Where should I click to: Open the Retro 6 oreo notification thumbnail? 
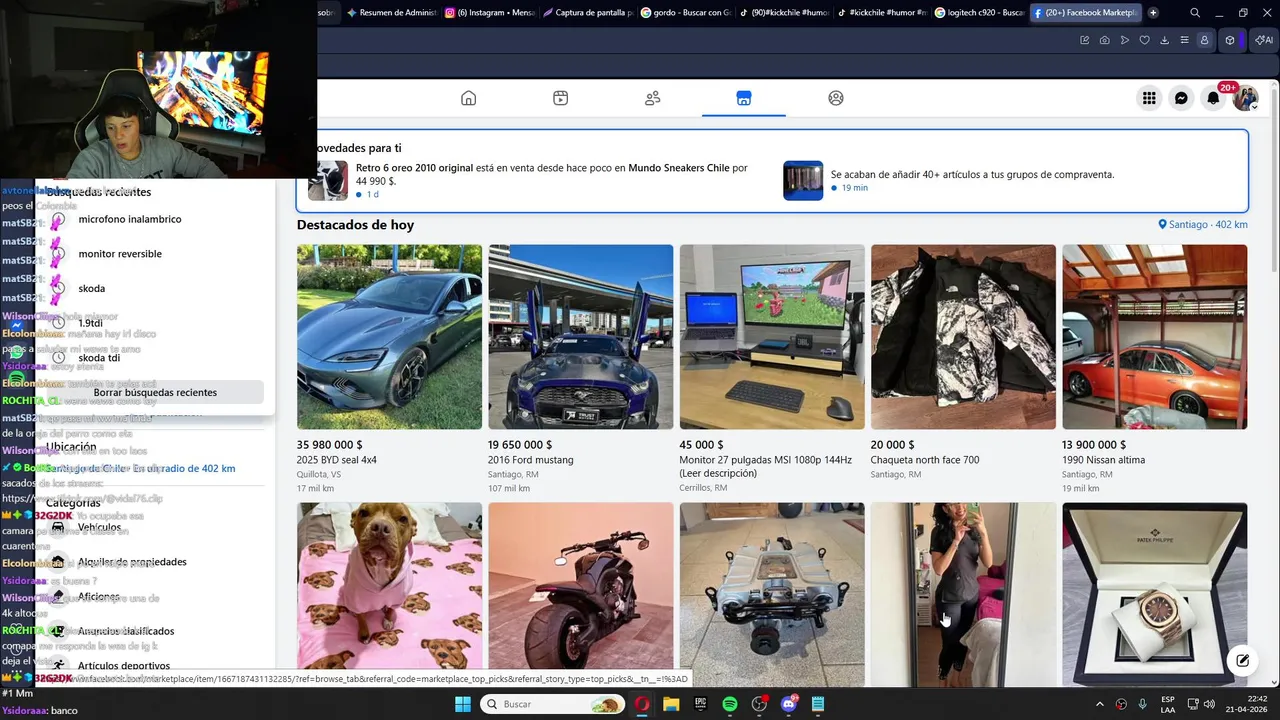[x=328, y=181]
